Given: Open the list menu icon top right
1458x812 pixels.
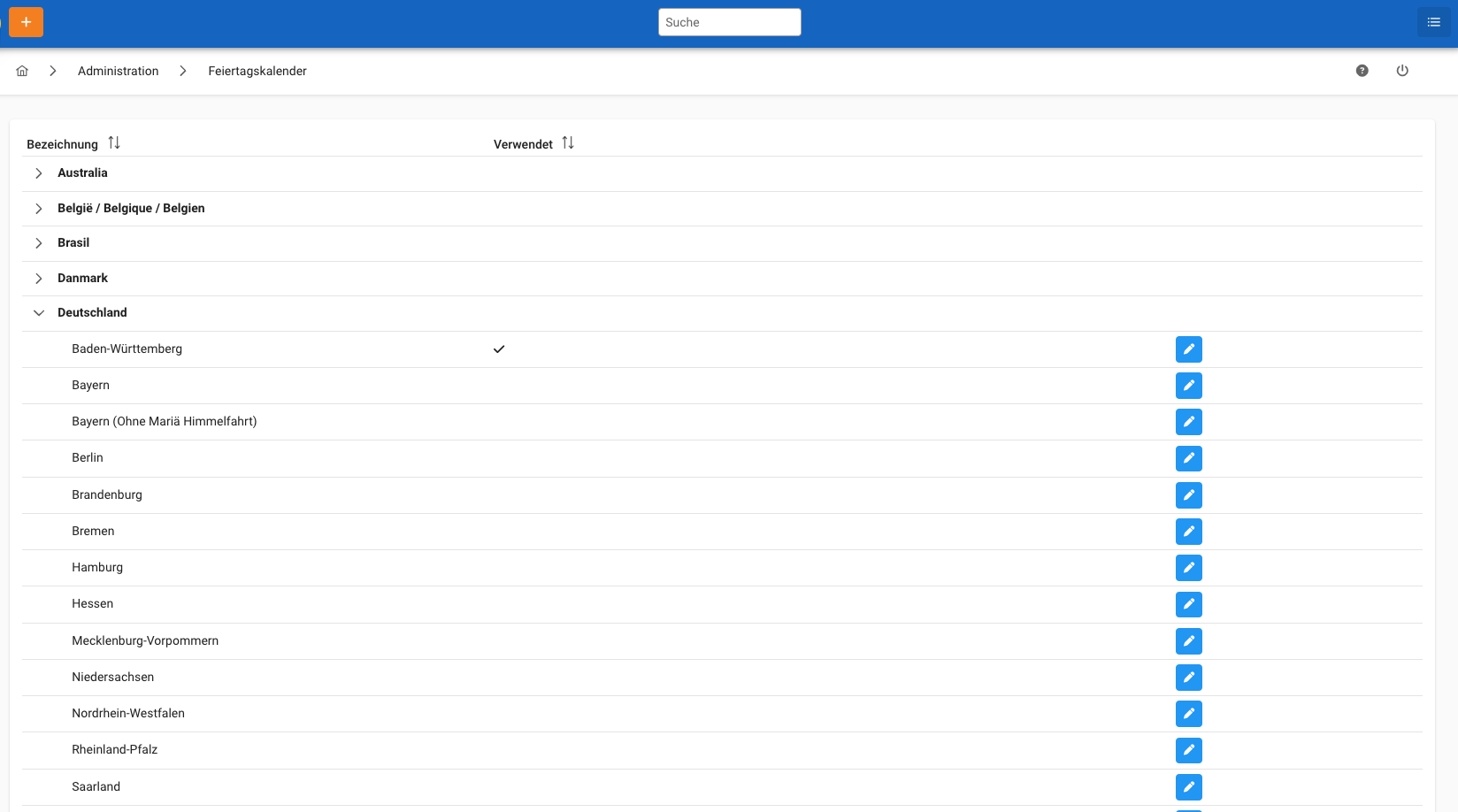Looking at the screenshot, I should [x=1433, y=22].
